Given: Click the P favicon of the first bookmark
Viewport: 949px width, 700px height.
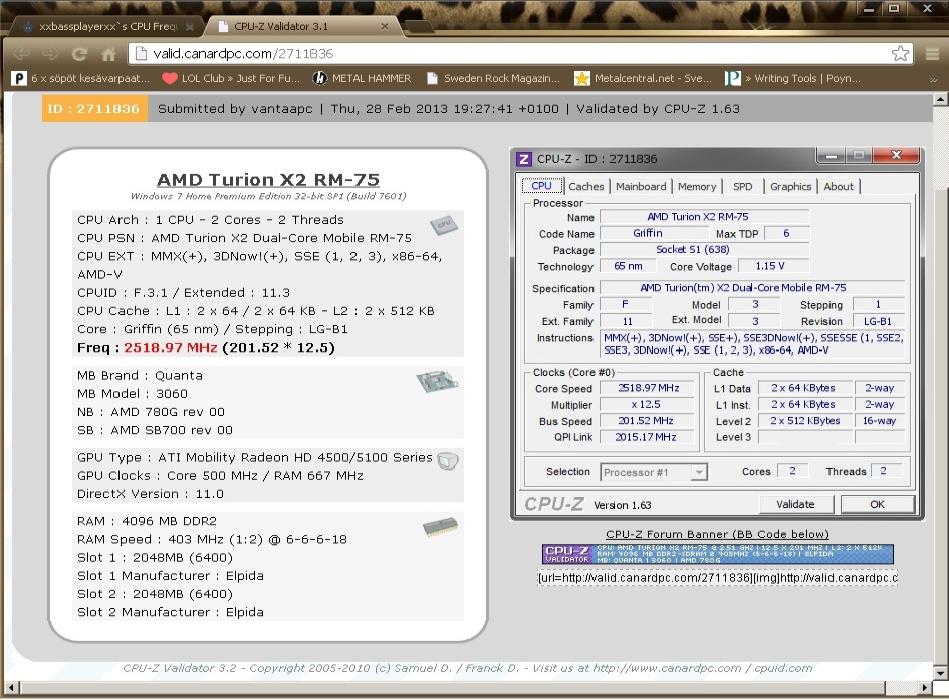Looking at the screenshot, I should pos(19,78).
